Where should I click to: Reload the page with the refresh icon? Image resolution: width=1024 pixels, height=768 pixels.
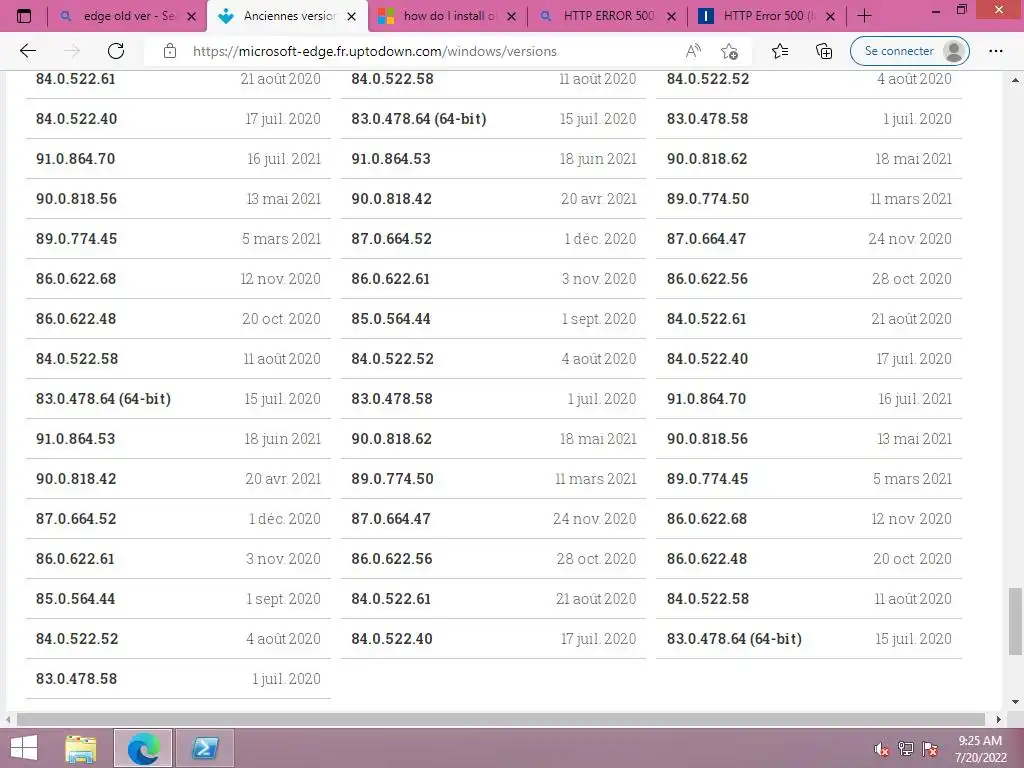(116, 51)
